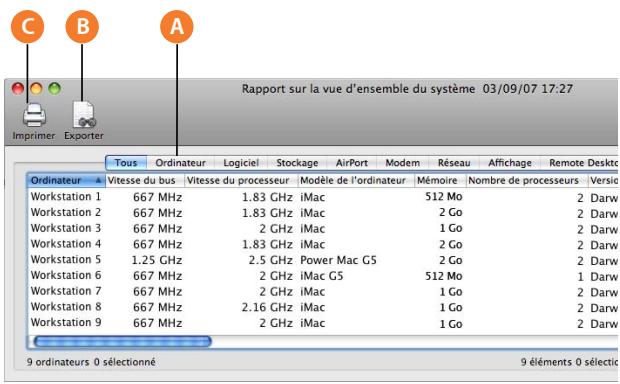
Task: Sort by Modèle de l'ordinateur column
Action: [356, 180]
